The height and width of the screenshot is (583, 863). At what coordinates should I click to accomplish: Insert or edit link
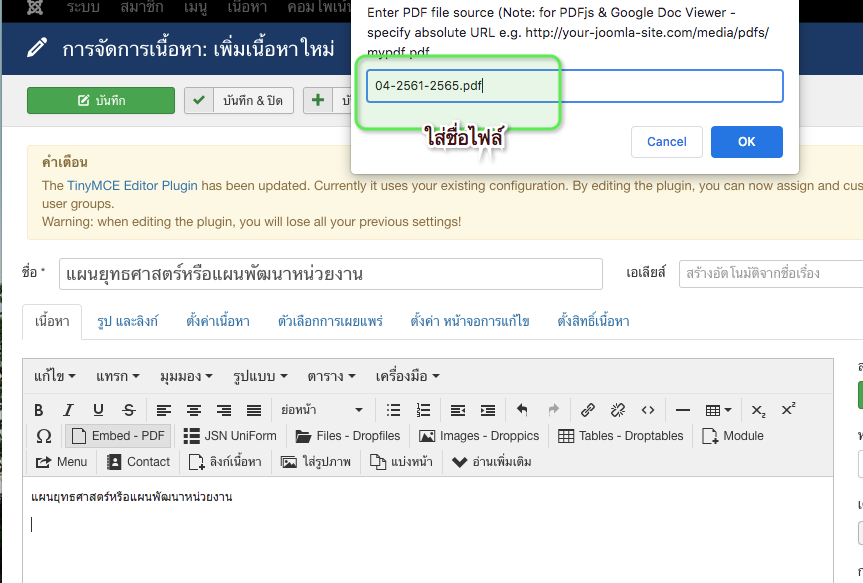click(588, 410)
